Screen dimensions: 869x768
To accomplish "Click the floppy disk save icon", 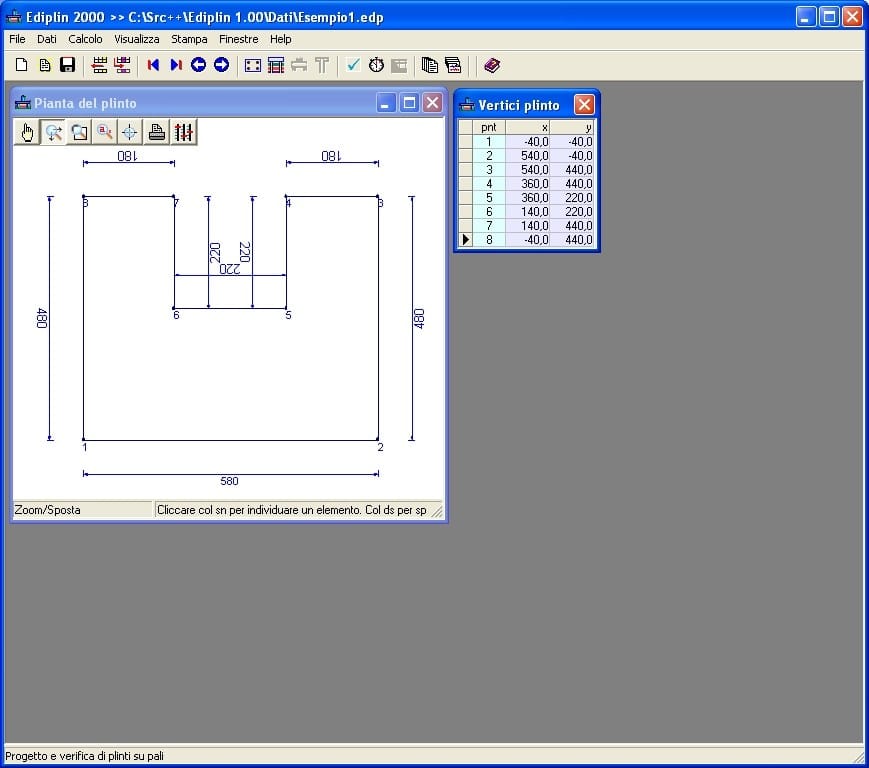I will tap(68, 65).
